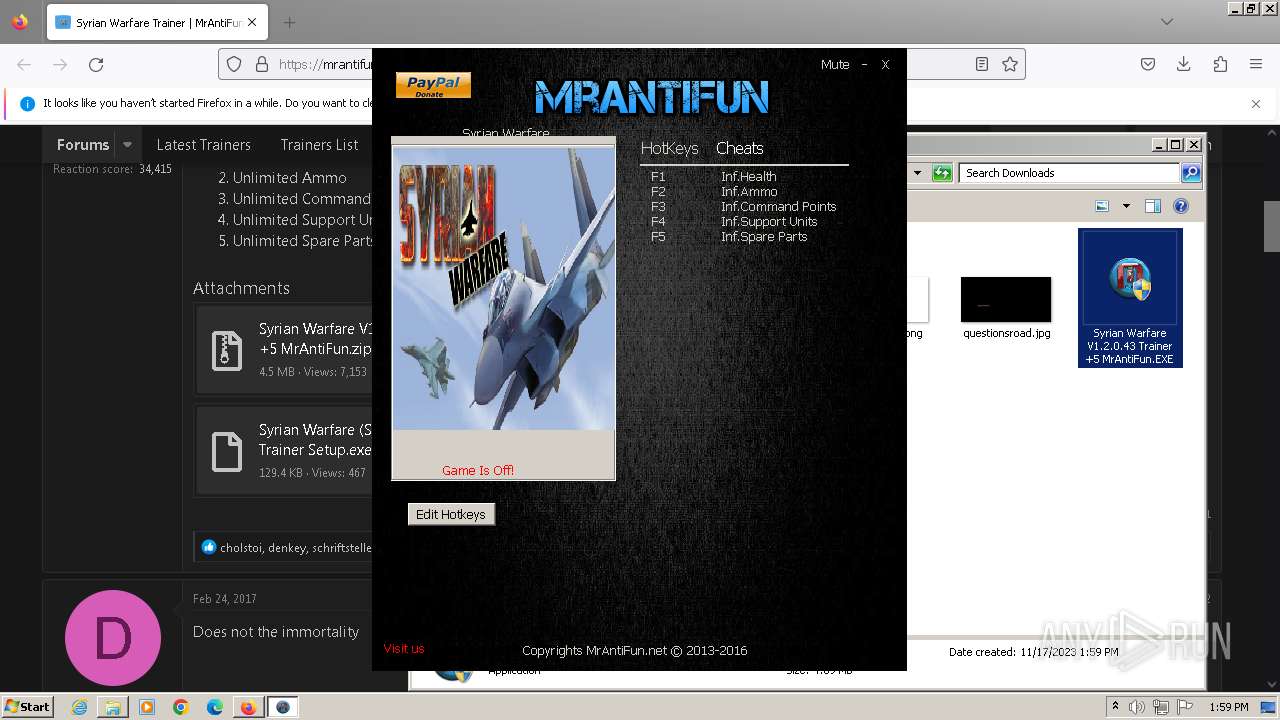Open Explorer help button
This screenshot has width=1280, height=720.
click(x=1181, y=206)
